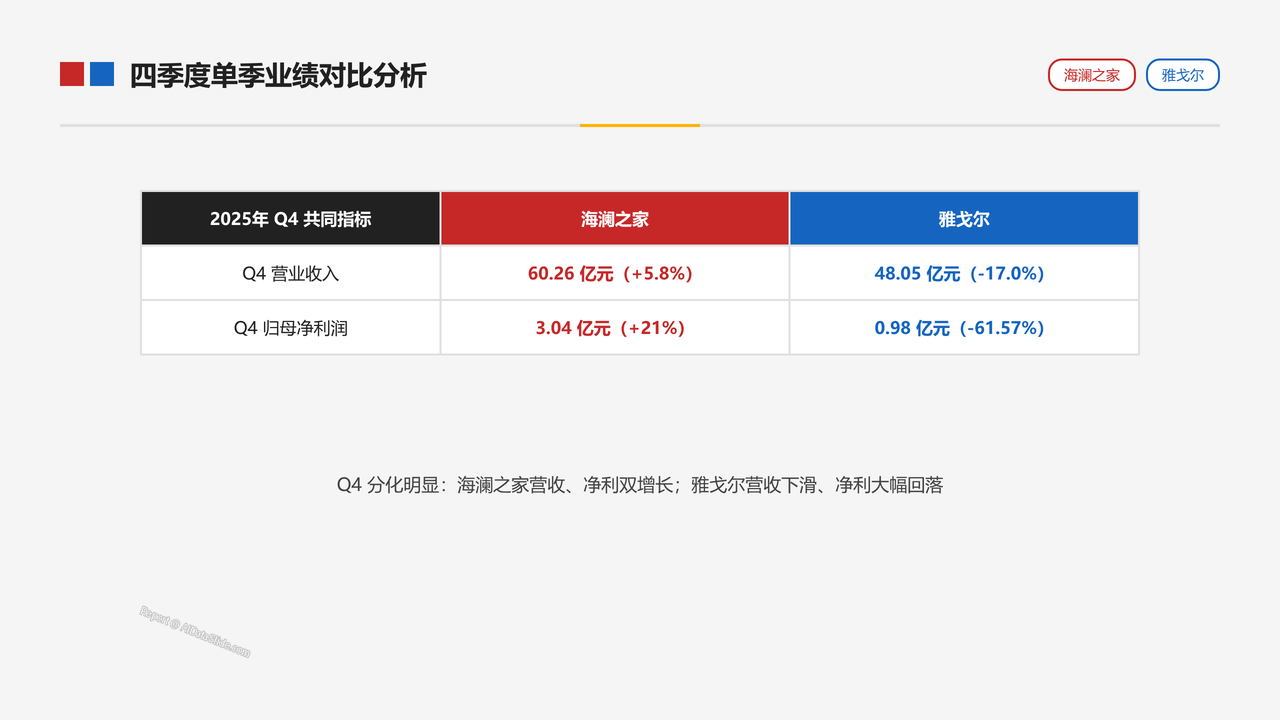Screen dimensions: 1280x720
Task: Select the red 海澜之家 table header
Action: point(615,218)
